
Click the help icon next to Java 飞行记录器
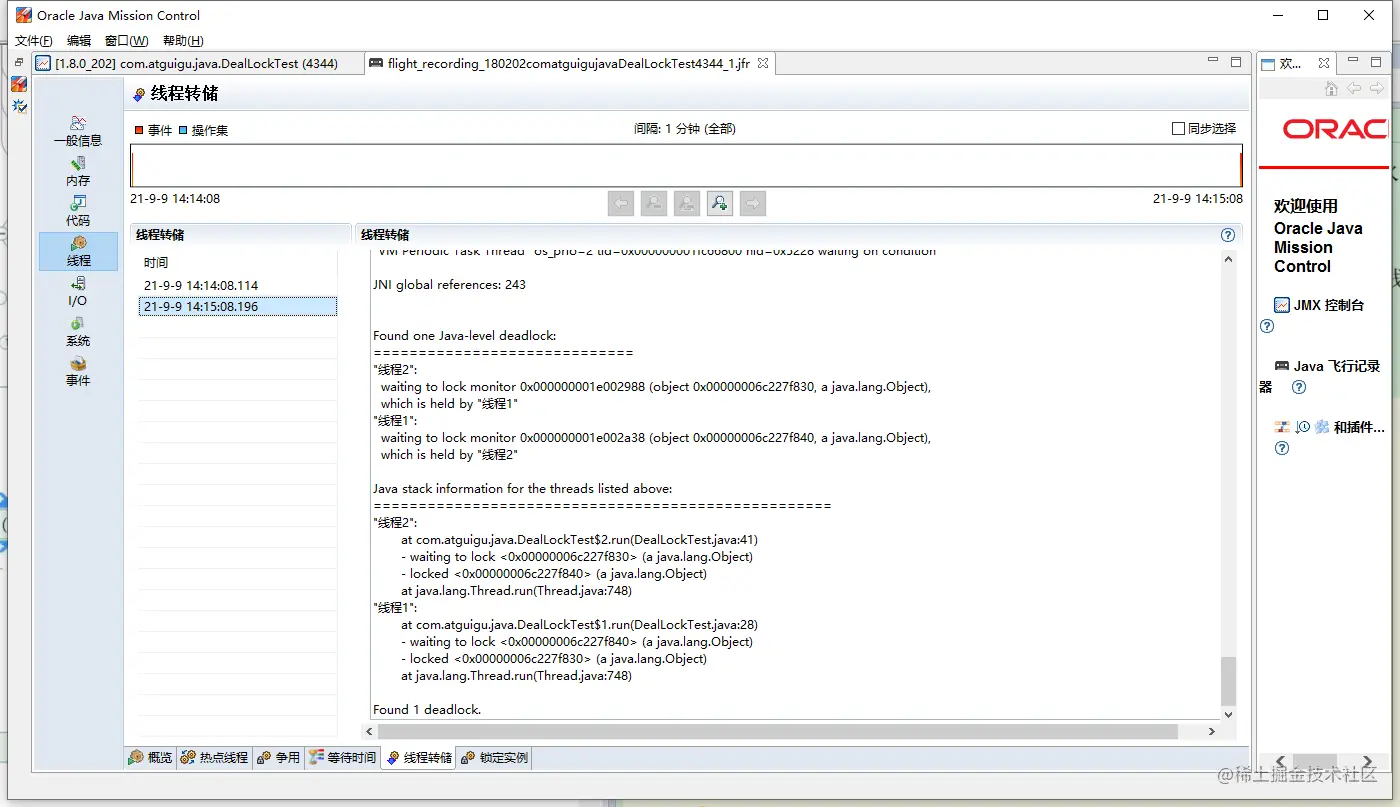tap(1299, 387)
